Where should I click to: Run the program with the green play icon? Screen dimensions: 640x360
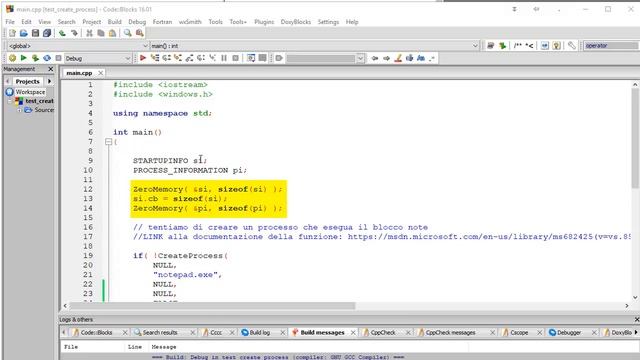coord(24,58)
